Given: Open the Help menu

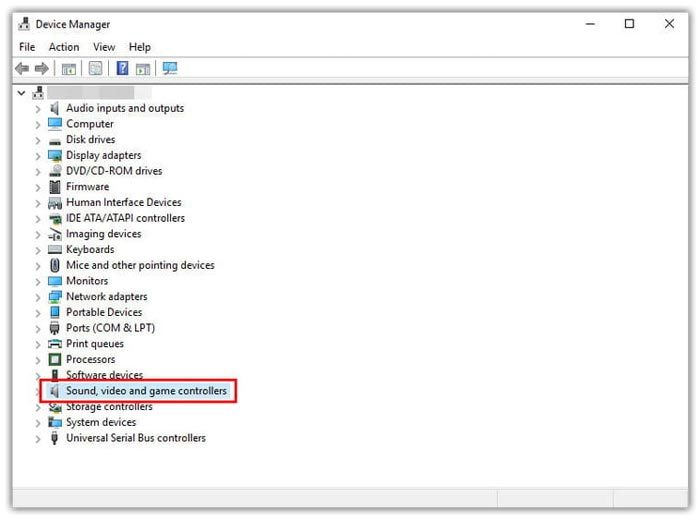Looking at the screenshot, I should point(140,47).
